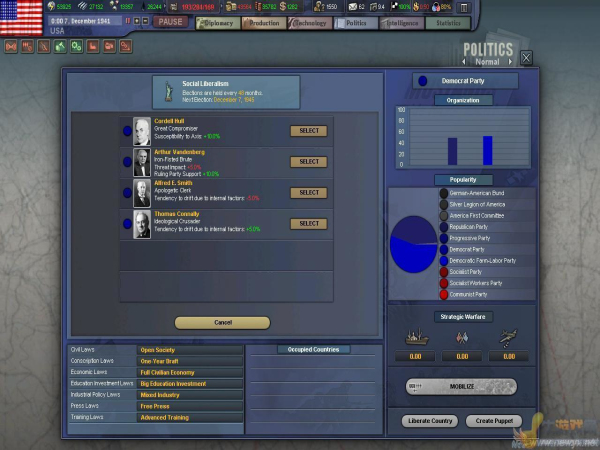Screen dimensions: 600x450
Task: Open the Intelligence tab
Action: [x=402, y=23]
